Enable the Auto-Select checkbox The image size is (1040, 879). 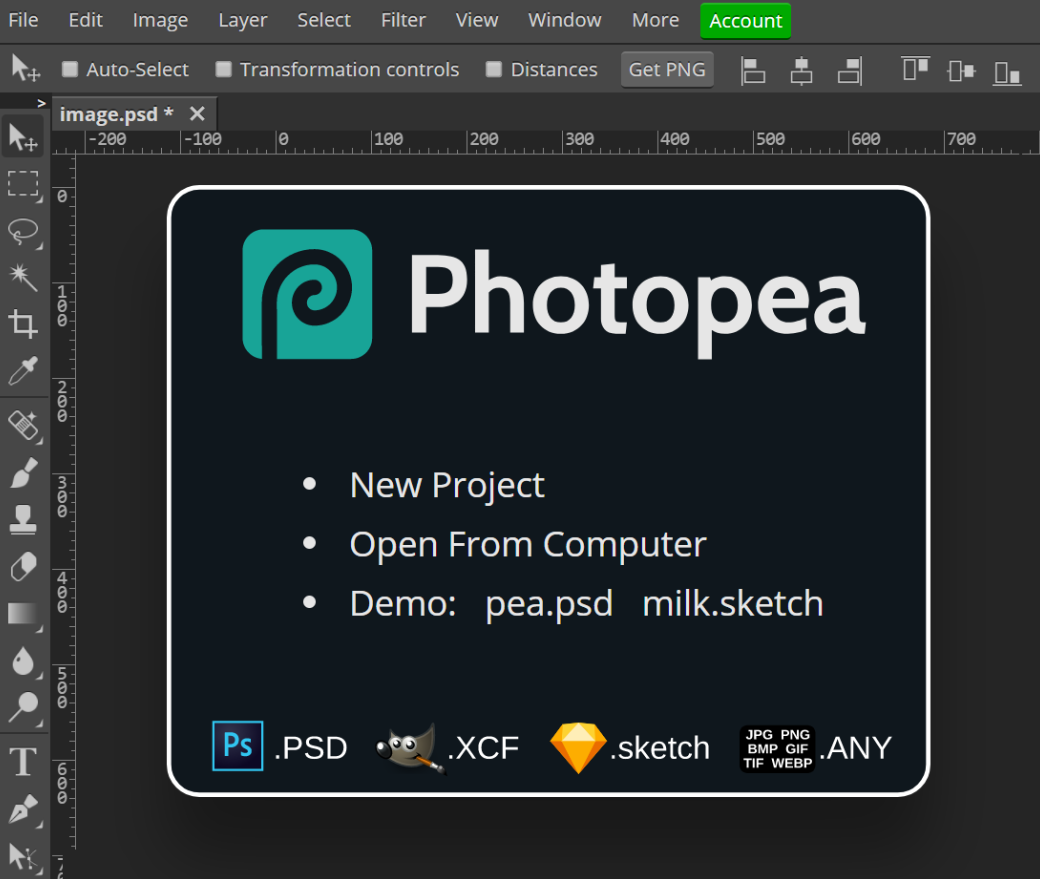click(70, 69)
